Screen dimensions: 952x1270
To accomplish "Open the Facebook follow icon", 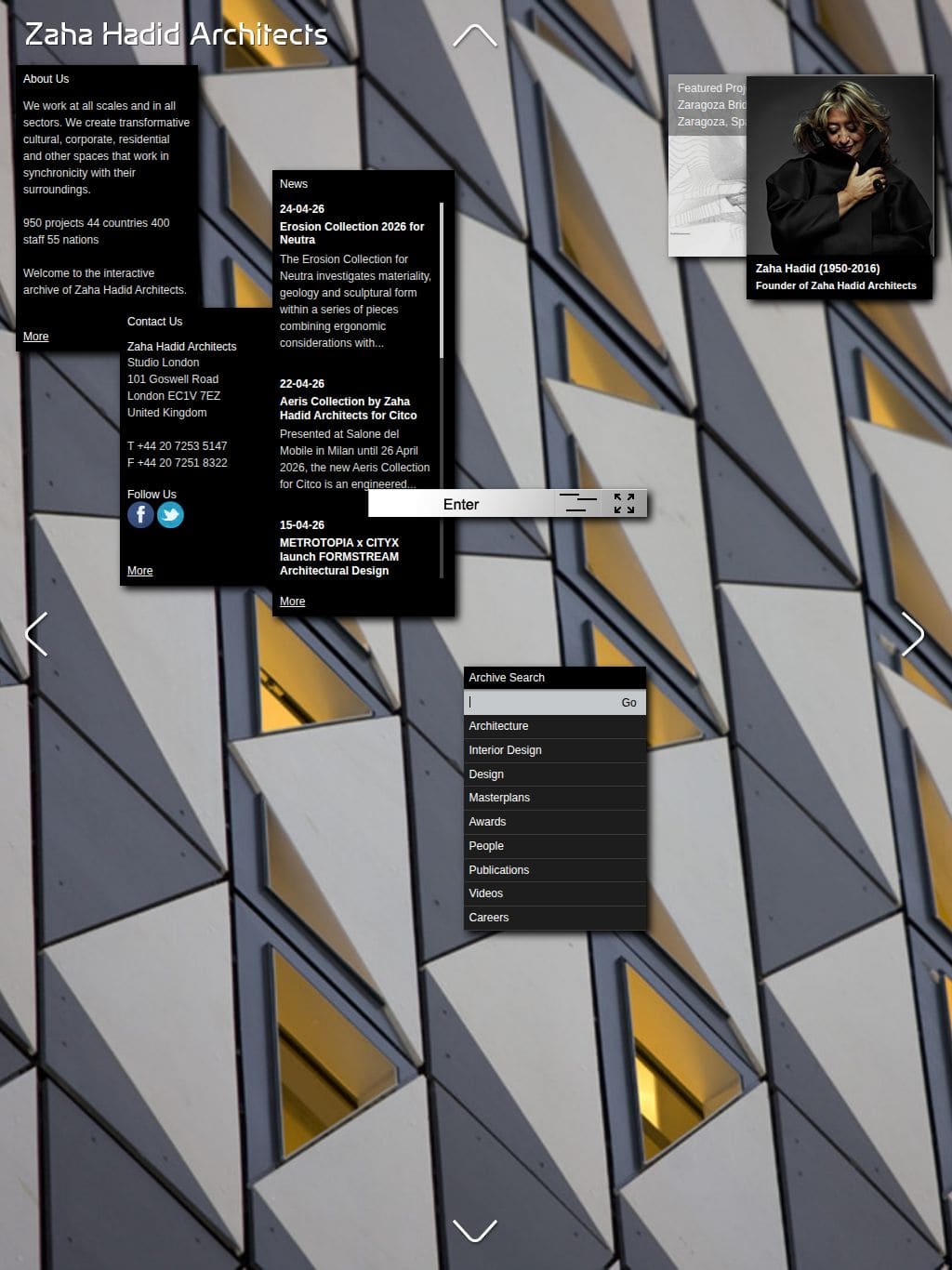I will coord(140,515).
